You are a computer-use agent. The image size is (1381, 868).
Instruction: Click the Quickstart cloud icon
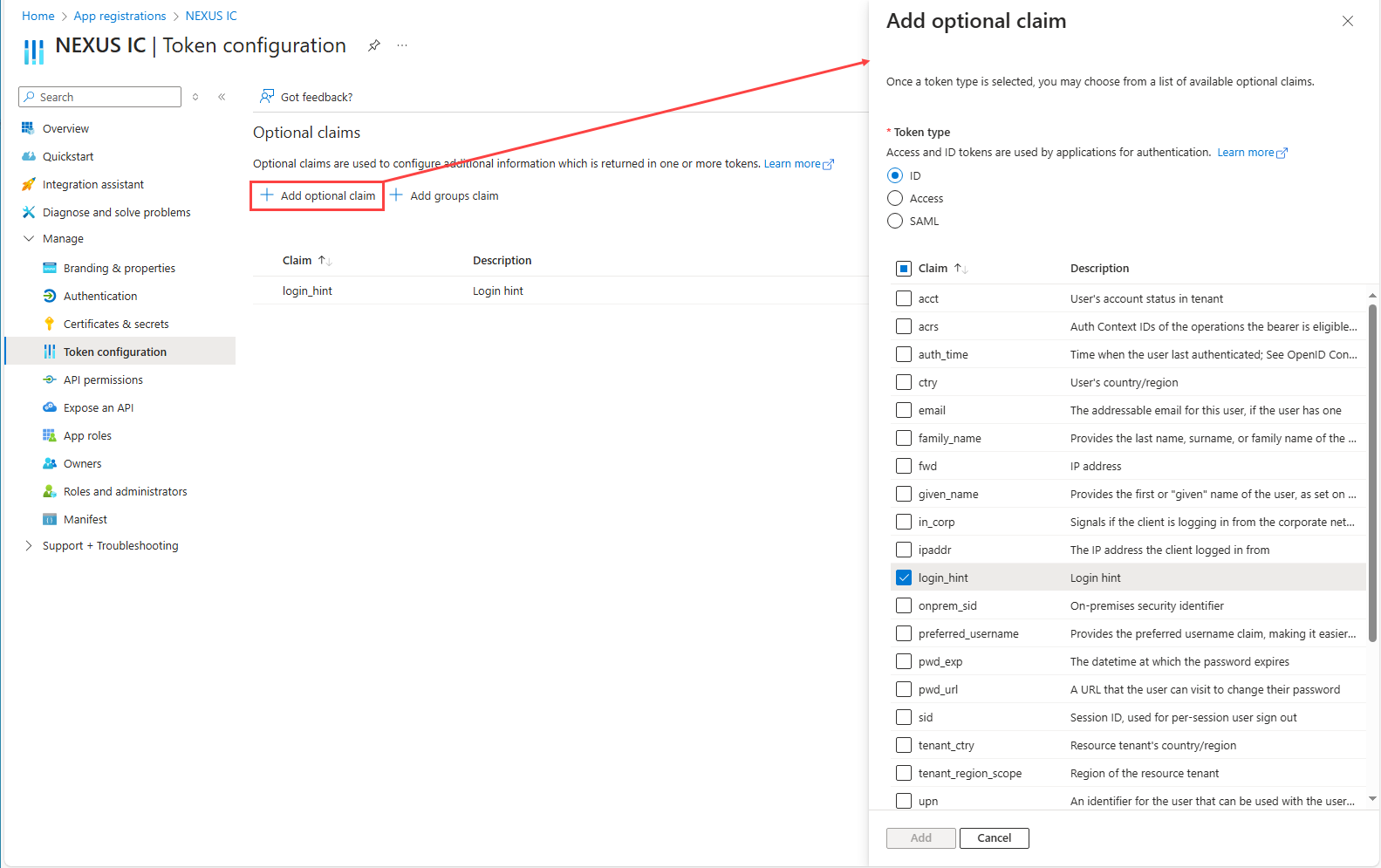pos(28,156)
